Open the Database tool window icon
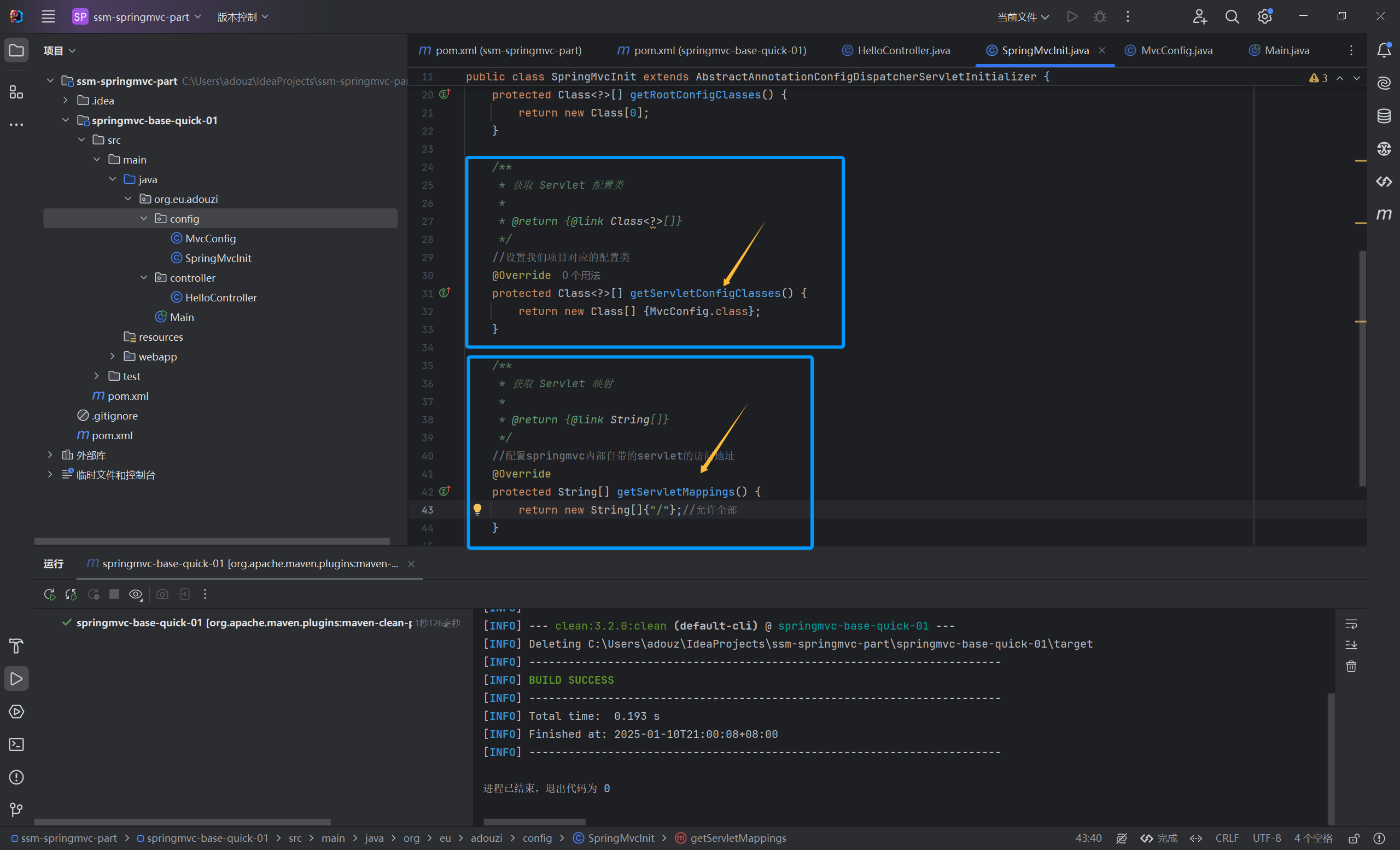Image resolution: width=1400 pixels, height=850 pixels. click(x=1384, y=116)
